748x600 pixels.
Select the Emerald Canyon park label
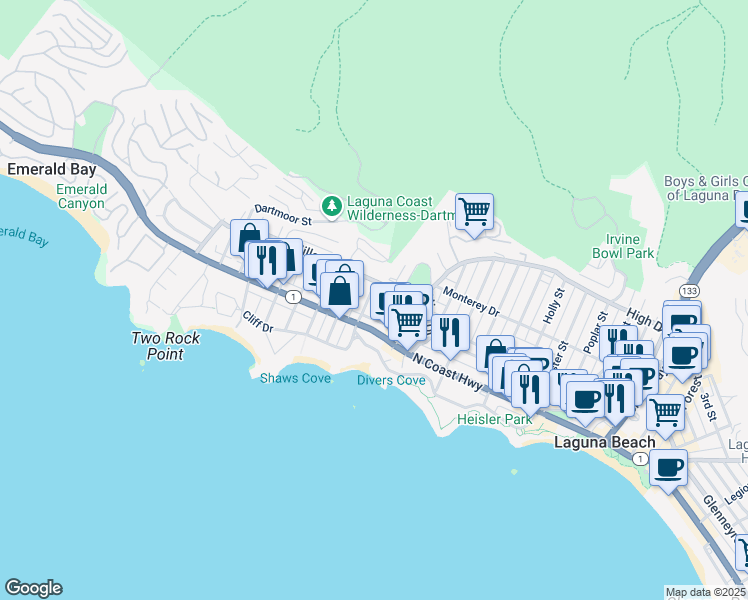pos(81,197)
